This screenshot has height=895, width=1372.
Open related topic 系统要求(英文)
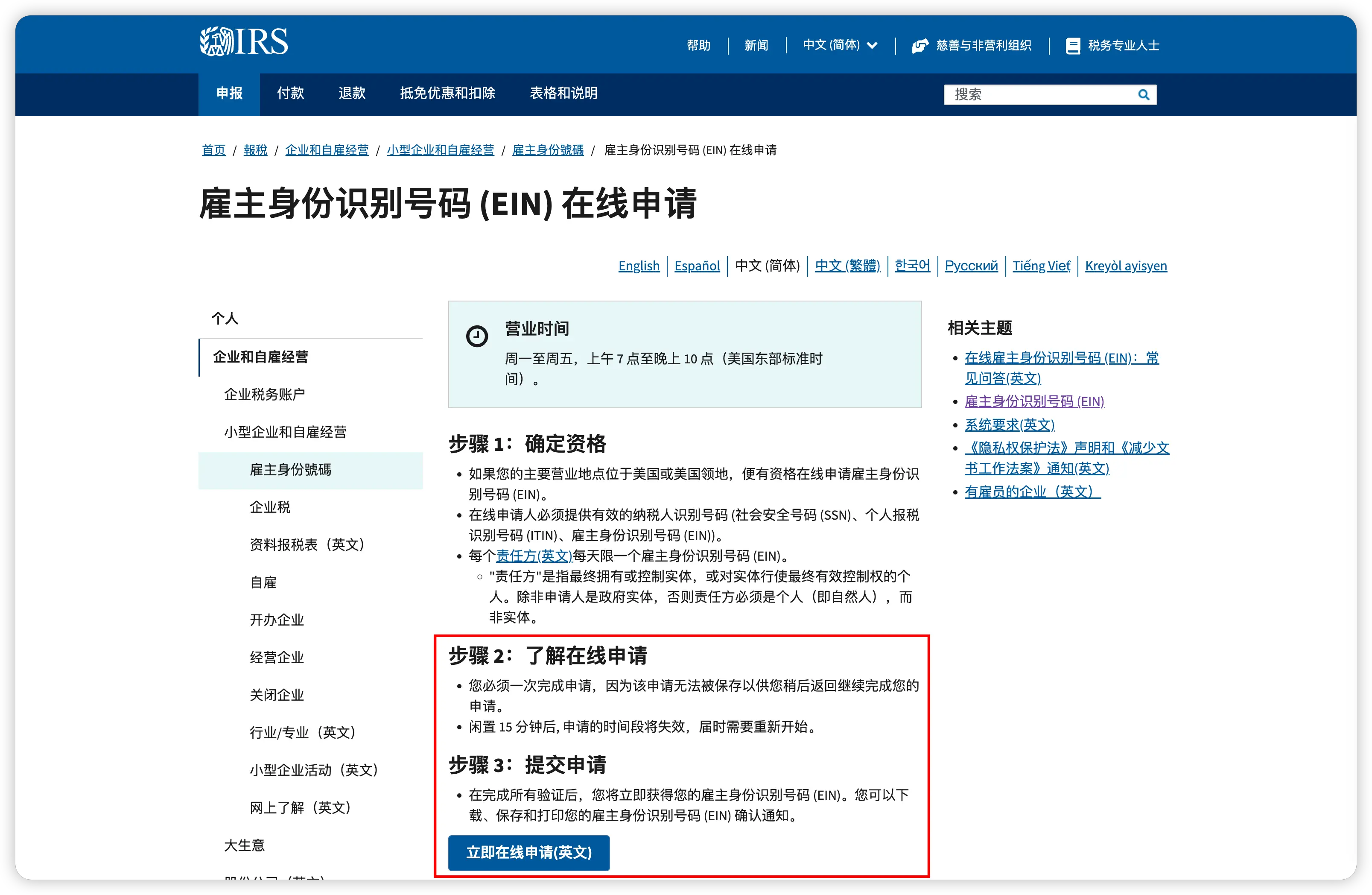click(1010, 425)
